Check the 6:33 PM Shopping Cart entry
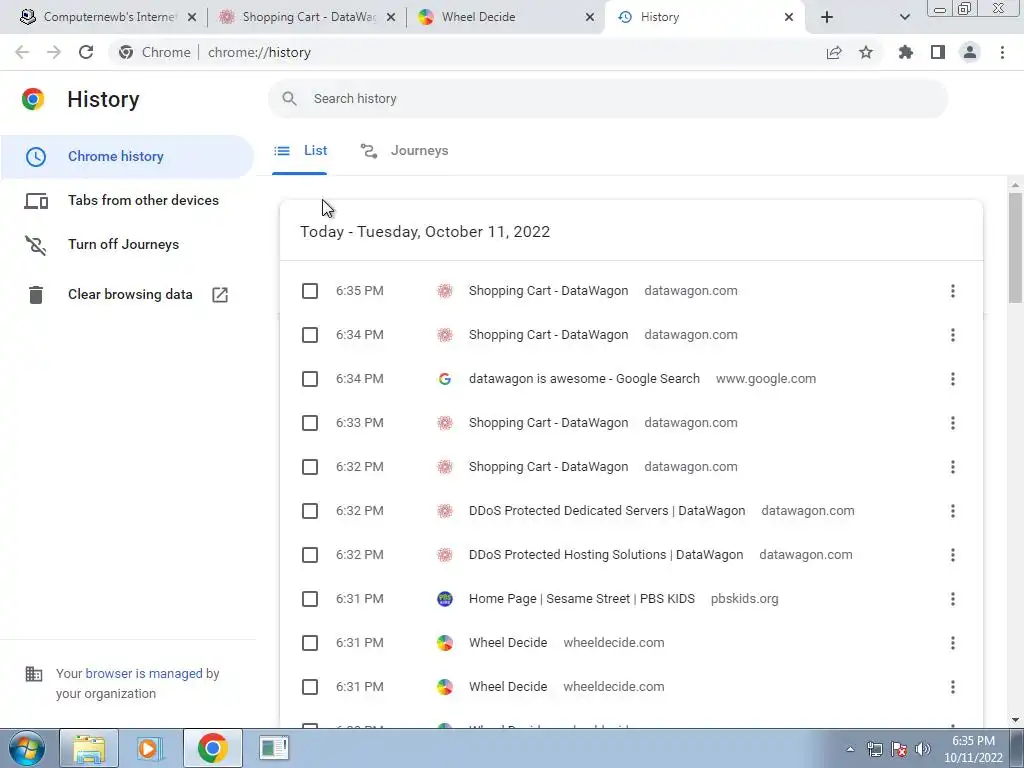Screen dimensions: 1024x768 coord(310,423)
